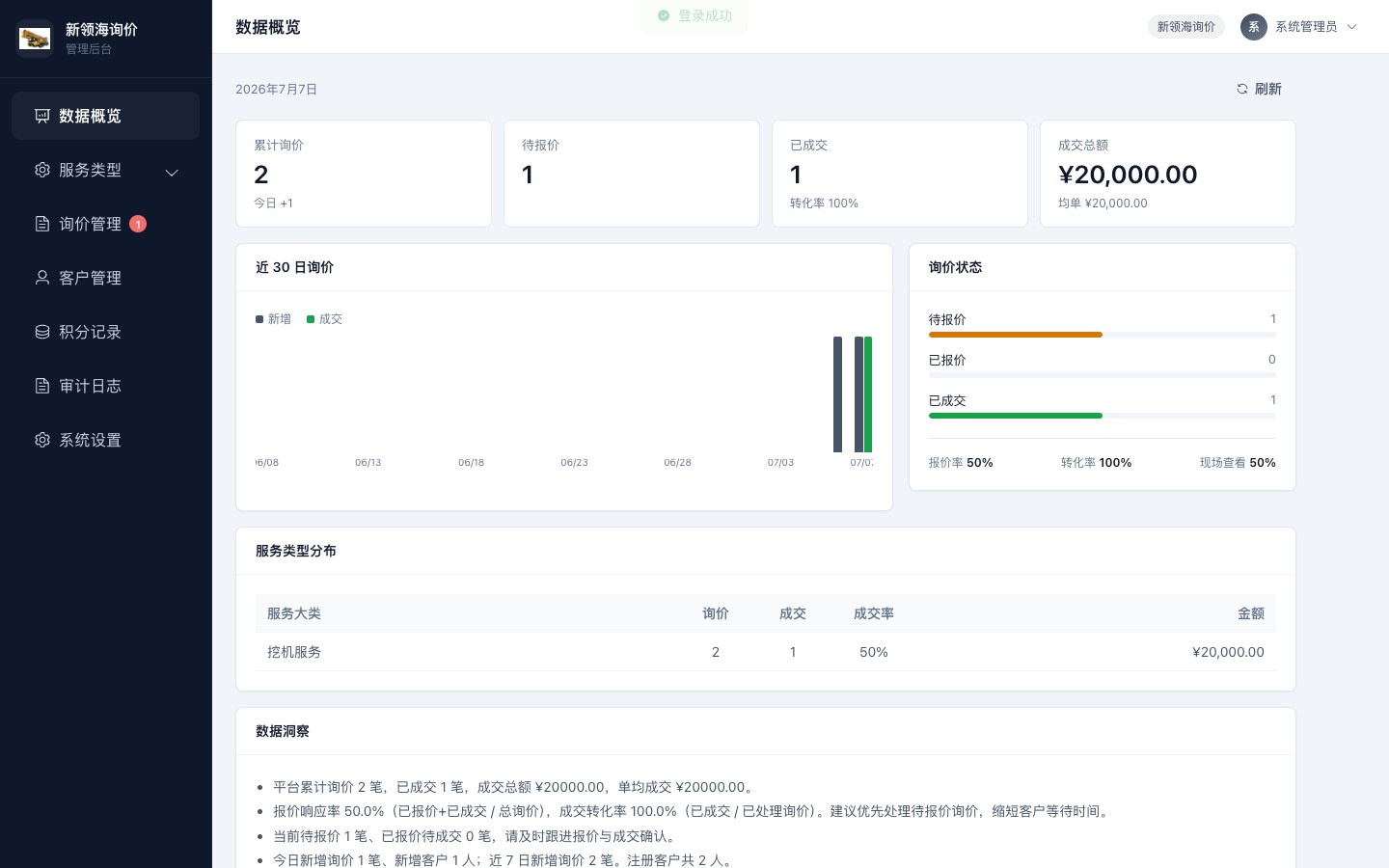Click the 询价管理 document icon
This screenshot has height=868, width=1389.
coord(42,224)
